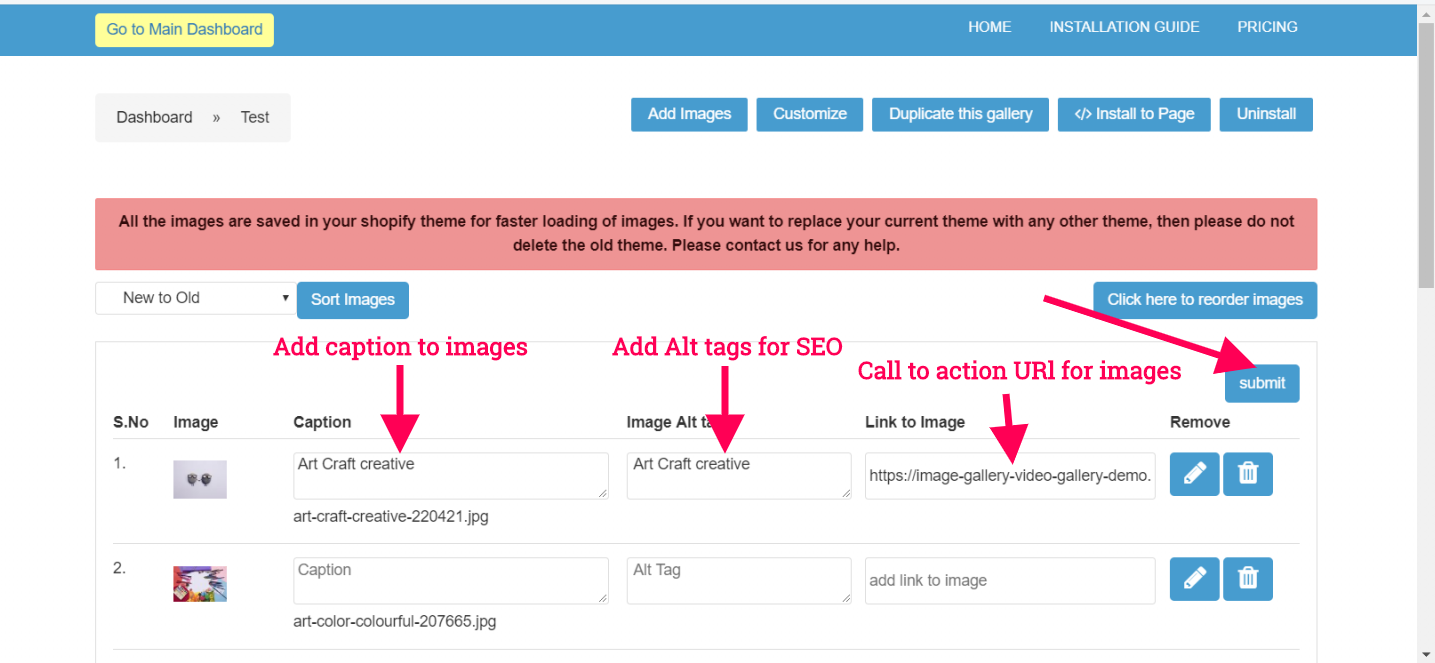The height and width of the screenshot is (663, 1435).
Task: Open Click here to reorder images
Action: tap(1204, 300)
